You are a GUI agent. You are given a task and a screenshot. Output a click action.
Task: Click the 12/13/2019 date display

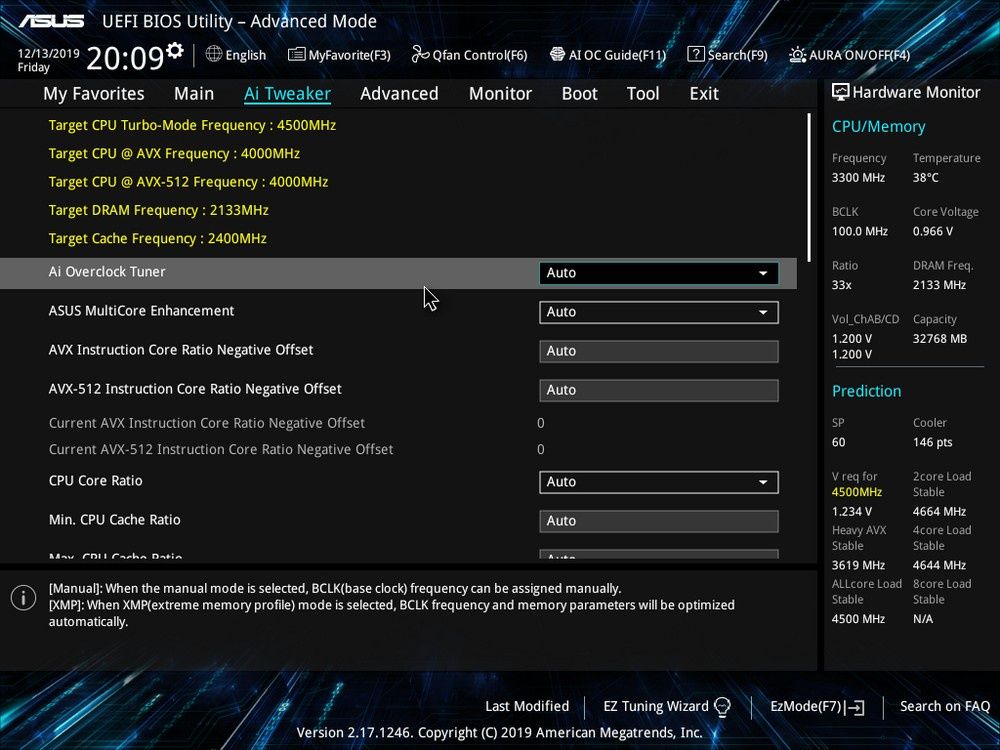[48, 54]
